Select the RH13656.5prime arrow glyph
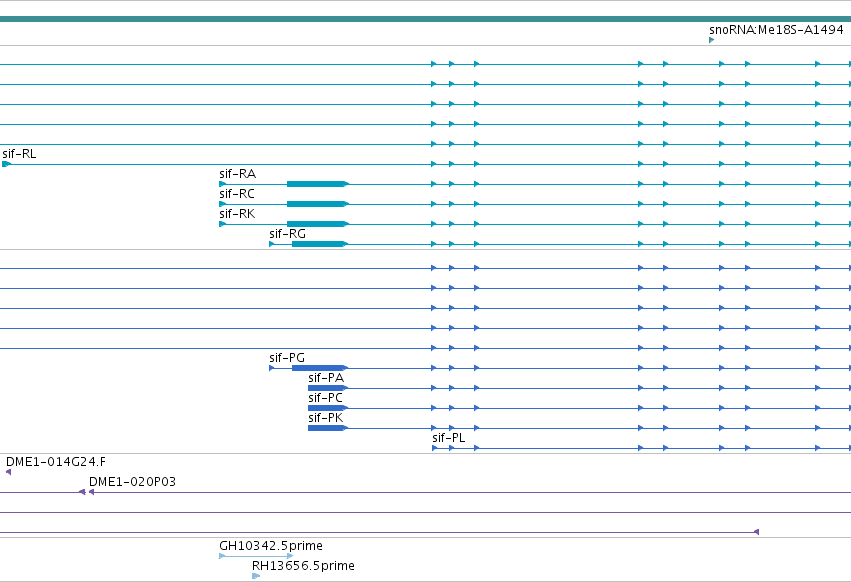The height and width of the screenshot is (582, 851). point(256,576)
